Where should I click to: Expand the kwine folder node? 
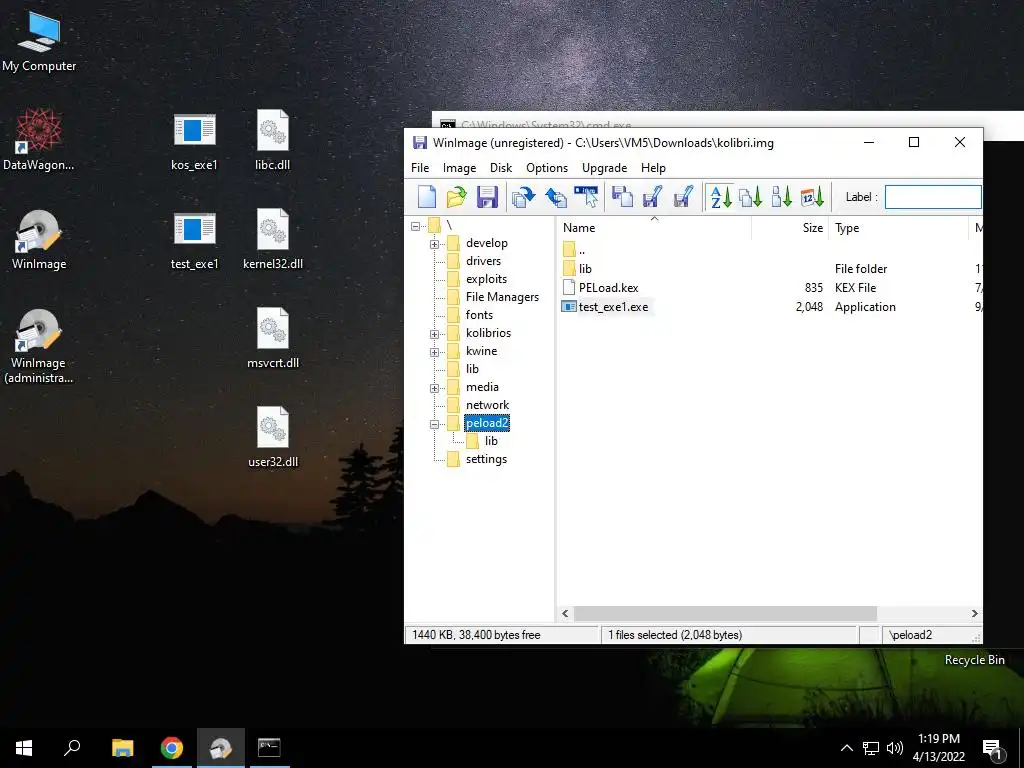tap(434, 353)
